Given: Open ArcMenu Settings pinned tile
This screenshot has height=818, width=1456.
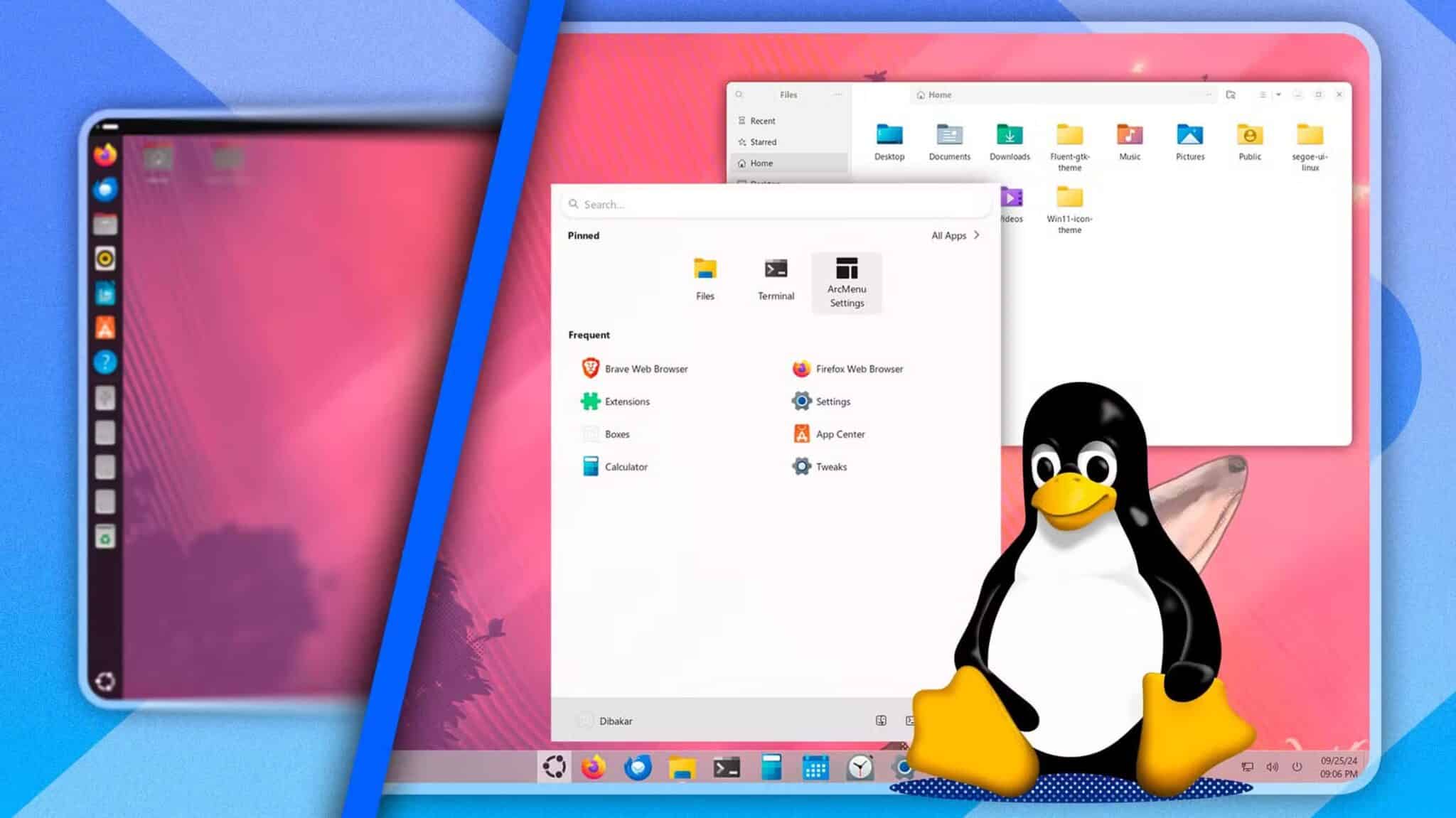Looking at the screenshot, I should tap(847, 283).
